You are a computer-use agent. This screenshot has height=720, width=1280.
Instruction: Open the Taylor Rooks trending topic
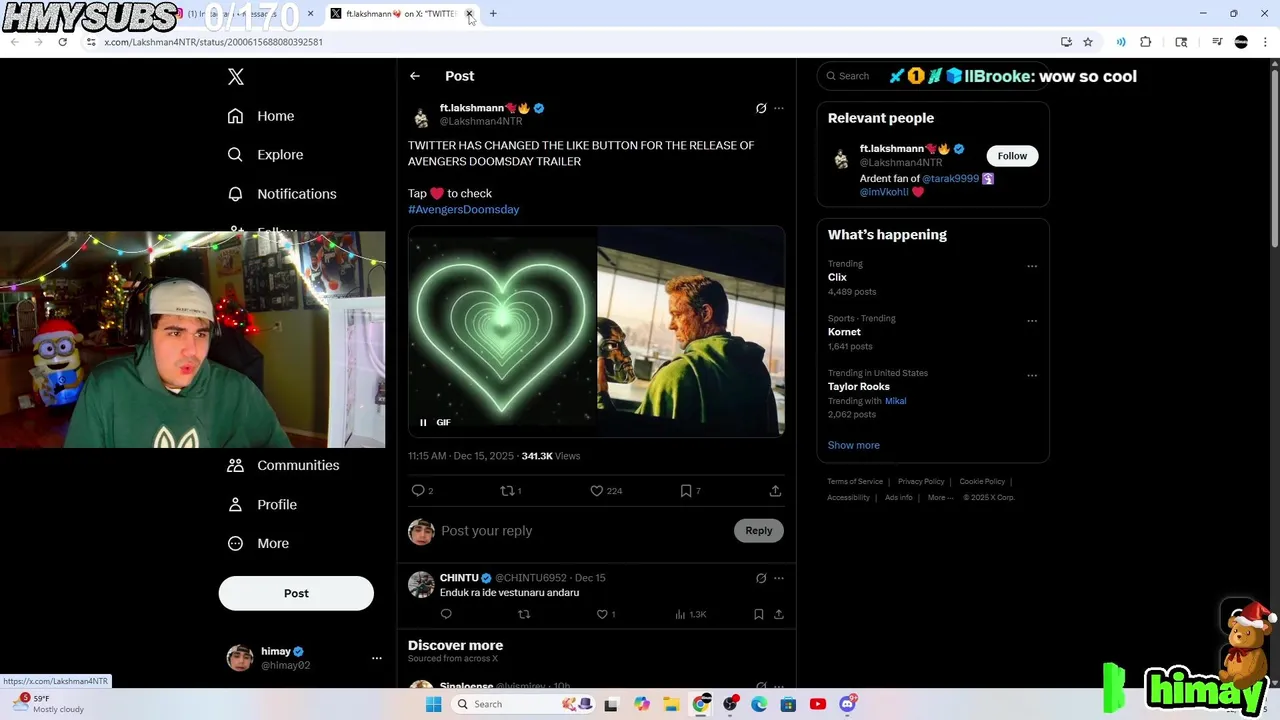[x=858, y=387]
